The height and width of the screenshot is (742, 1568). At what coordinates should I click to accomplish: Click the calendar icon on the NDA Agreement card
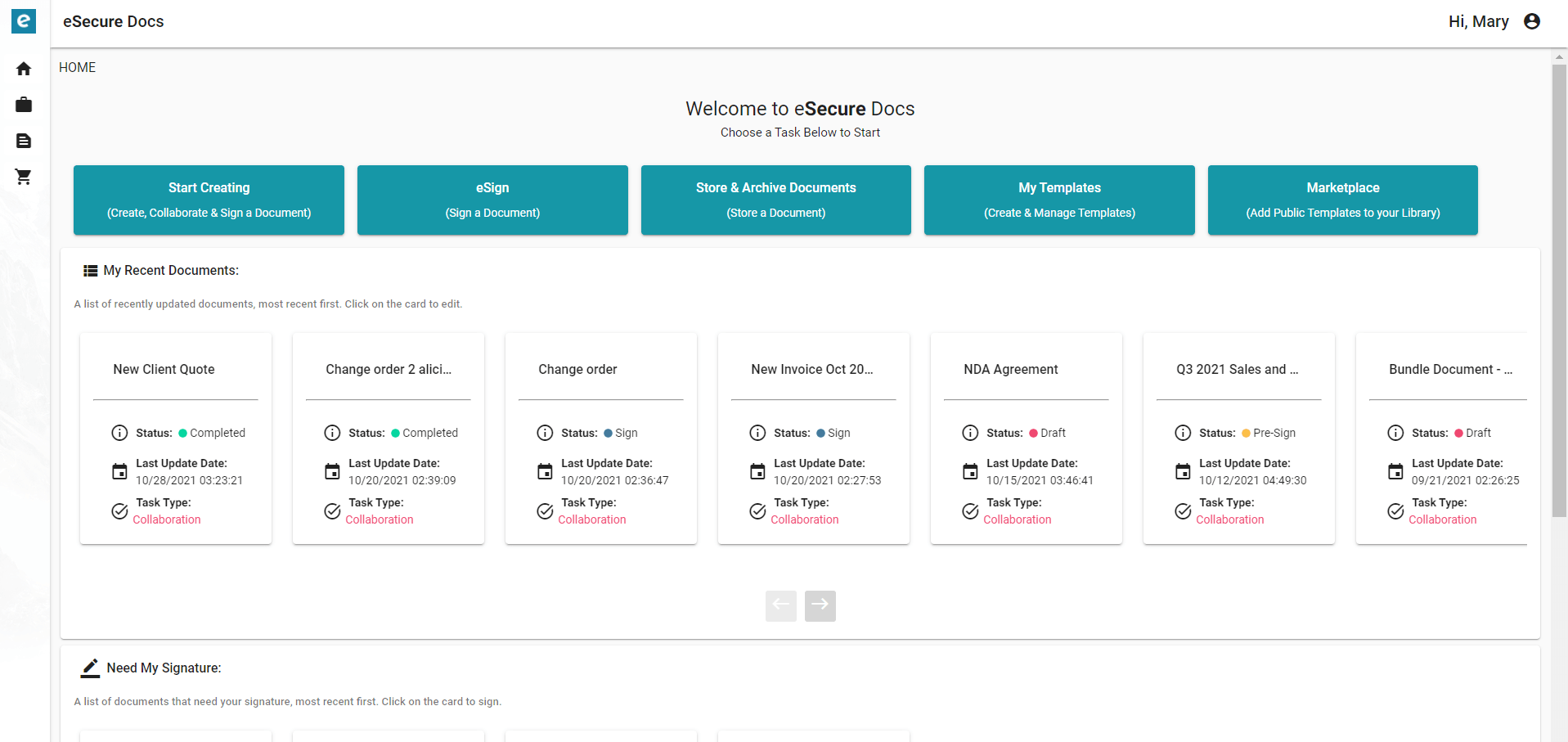pos(970,471)
